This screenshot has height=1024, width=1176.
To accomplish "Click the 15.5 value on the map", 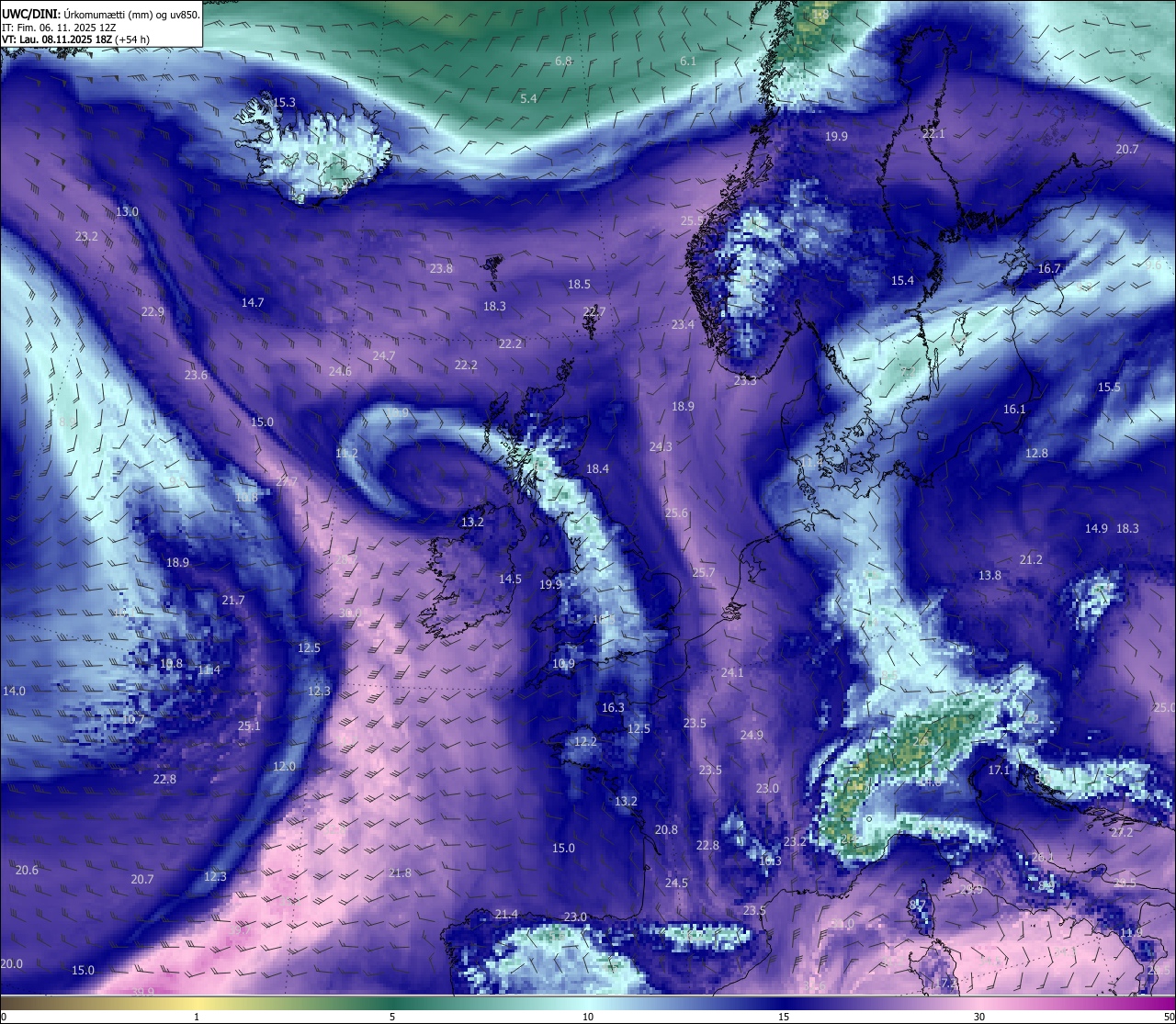I will pos(1110,387).
